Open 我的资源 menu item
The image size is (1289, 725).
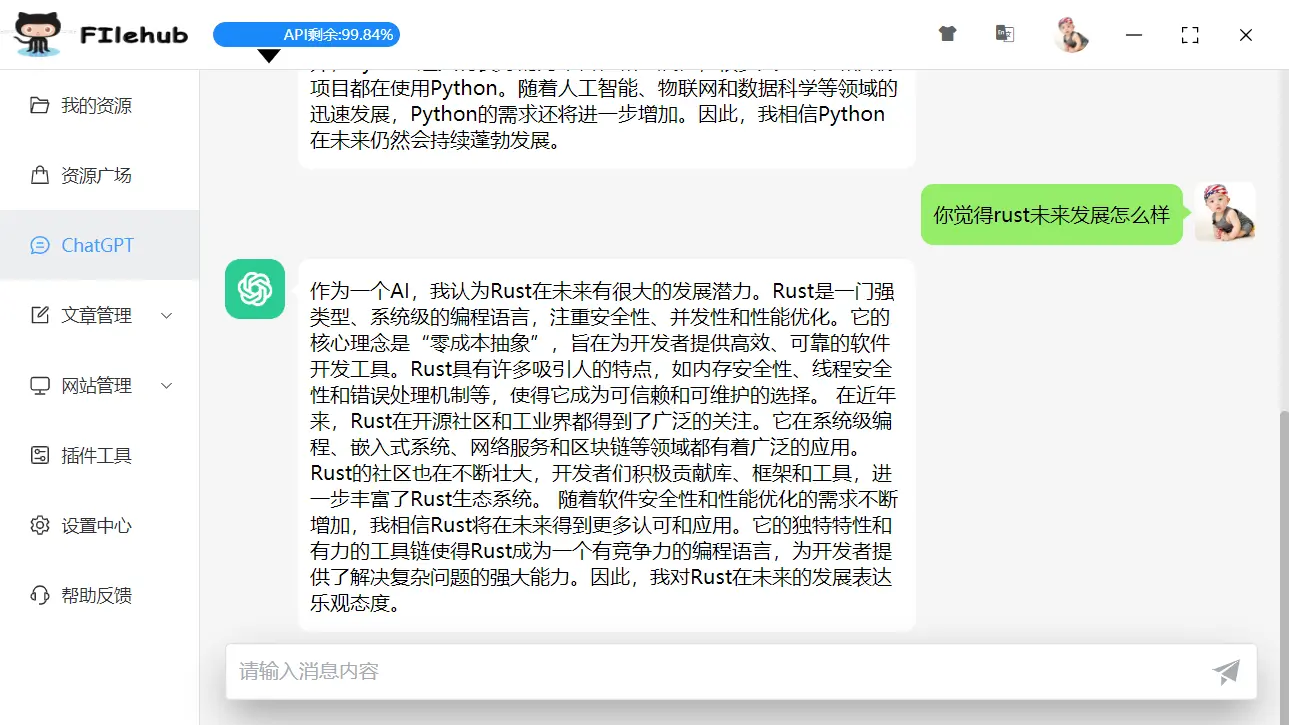click(100, 105)
